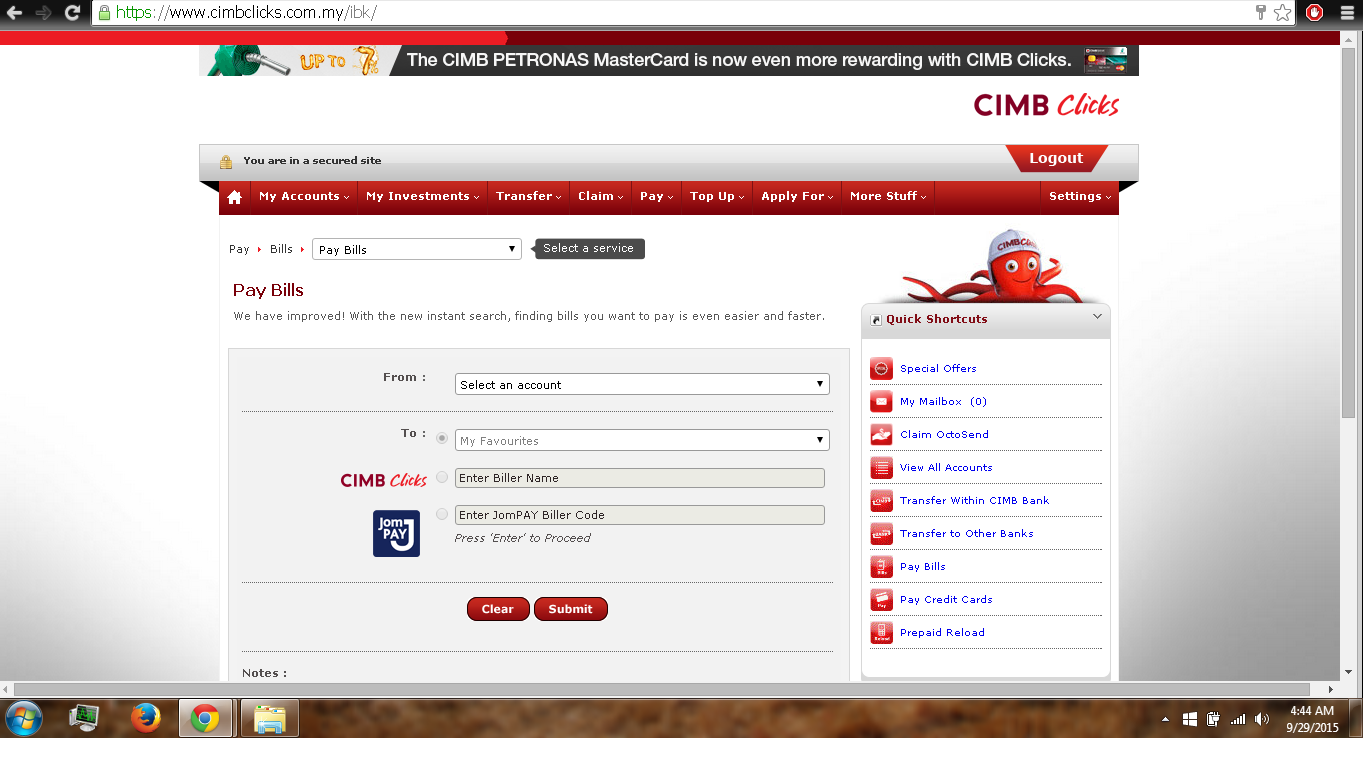Open the Select an account dropdown

642,384
